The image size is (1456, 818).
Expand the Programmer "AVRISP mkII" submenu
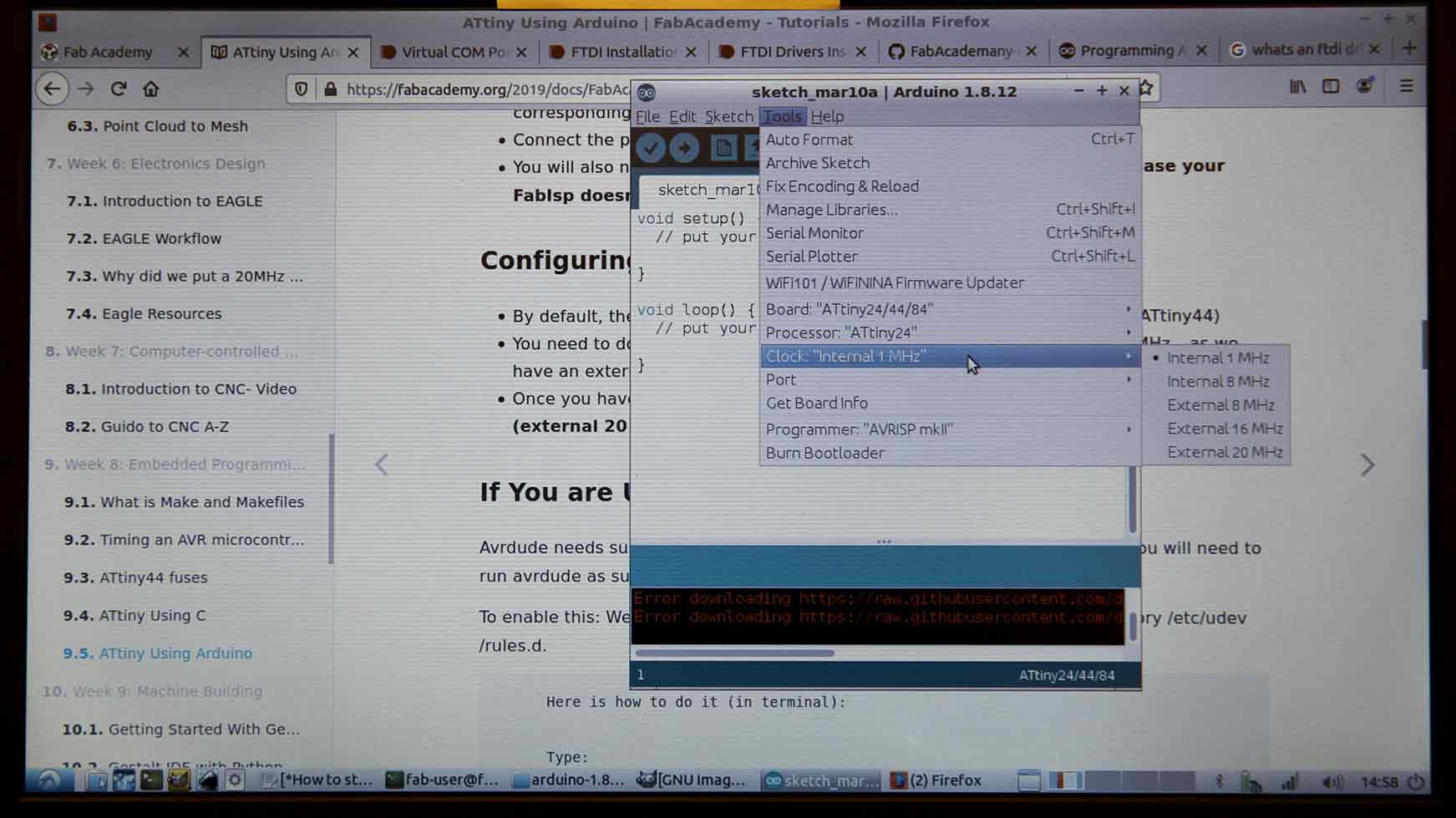pyautogui.click(x=950, y=429)
